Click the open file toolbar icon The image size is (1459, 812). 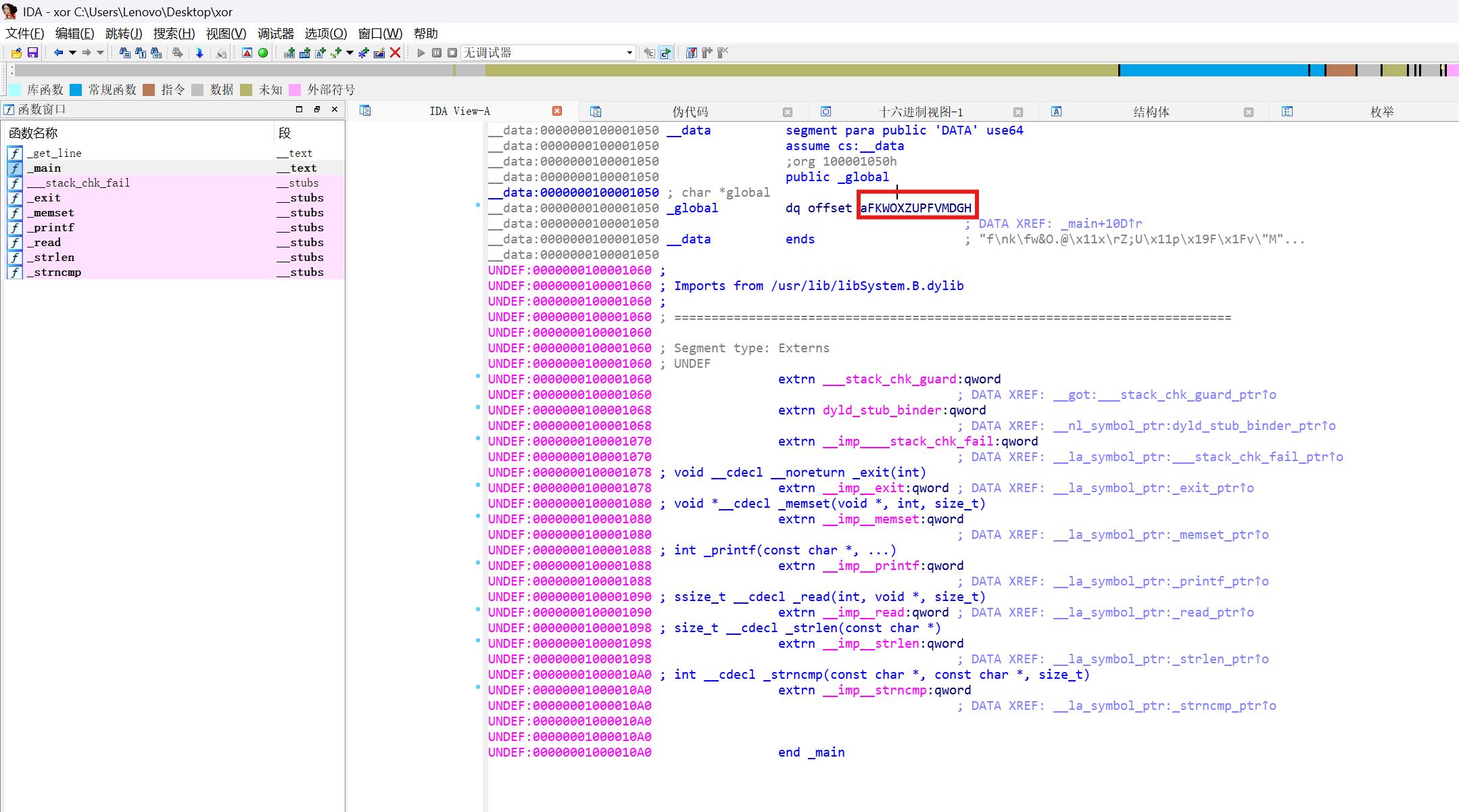click(17, 53)
